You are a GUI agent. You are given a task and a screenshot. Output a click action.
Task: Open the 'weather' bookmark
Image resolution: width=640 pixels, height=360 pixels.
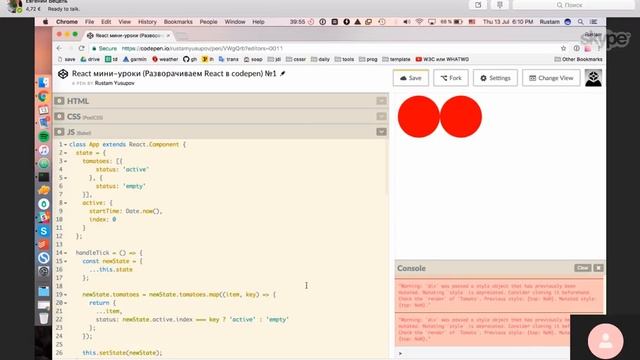point(165,59)
